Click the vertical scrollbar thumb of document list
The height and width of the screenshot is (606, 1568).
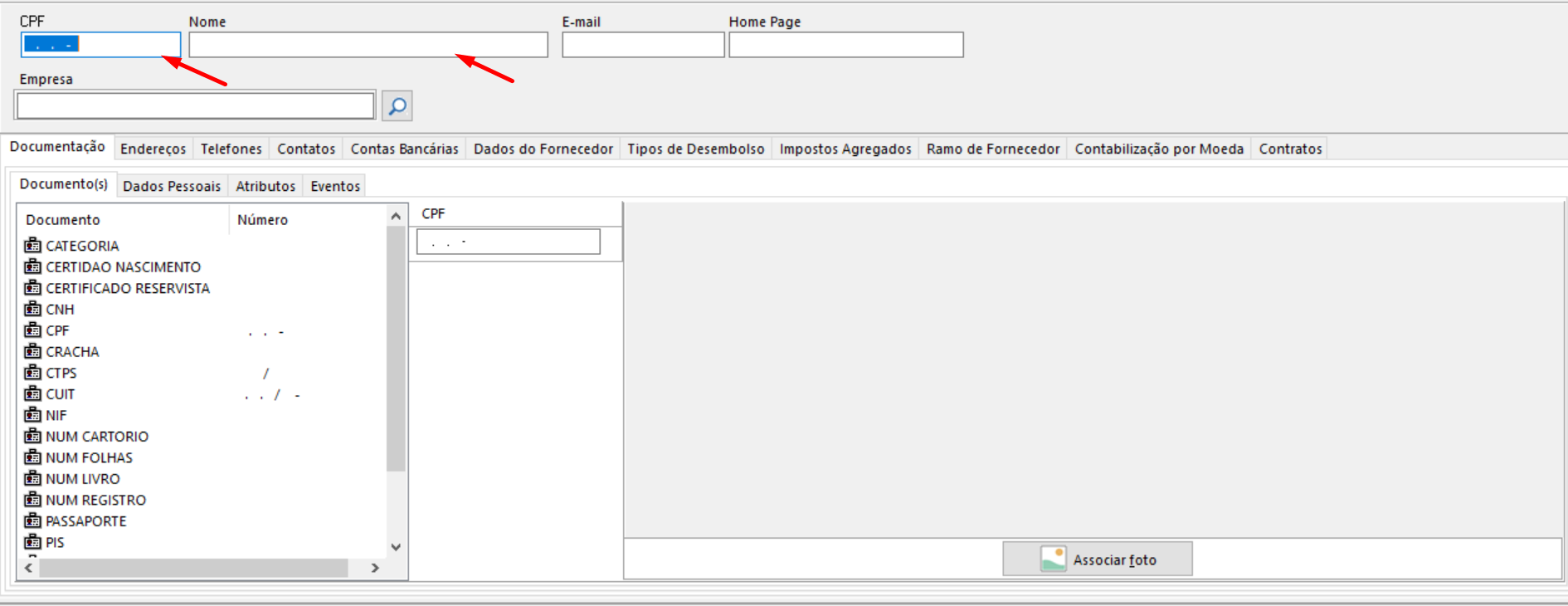pyautogui.click(x=396, y=349)
